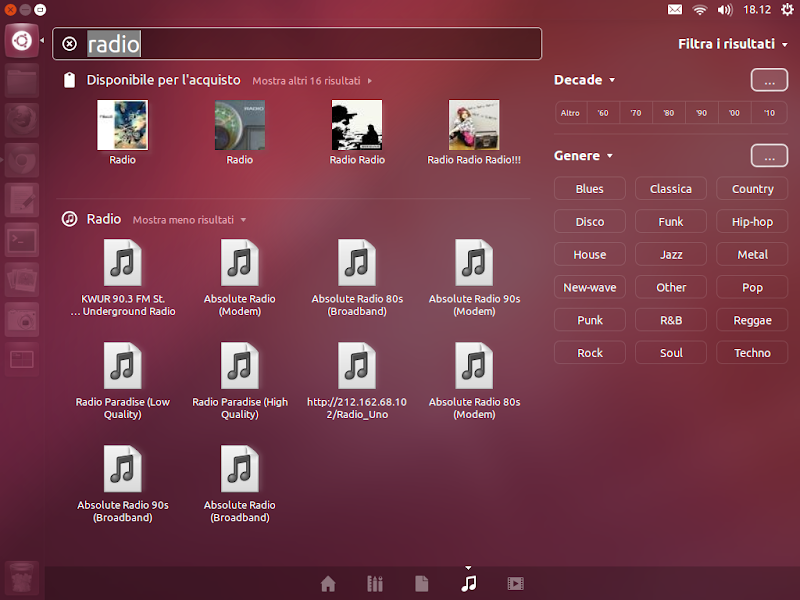Open Radio Paradise (High Quality) station
800x600 pixels.
[240, 381]
